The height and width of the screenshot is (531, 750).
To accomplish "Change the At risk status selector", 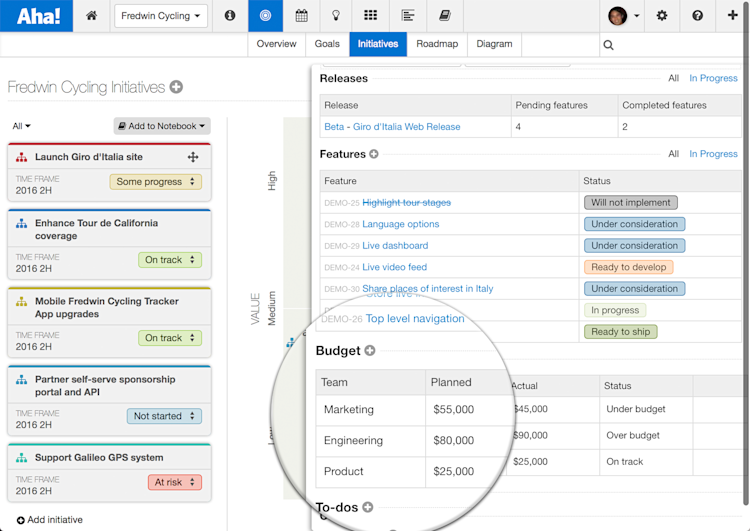I will [x=175, y=482].
